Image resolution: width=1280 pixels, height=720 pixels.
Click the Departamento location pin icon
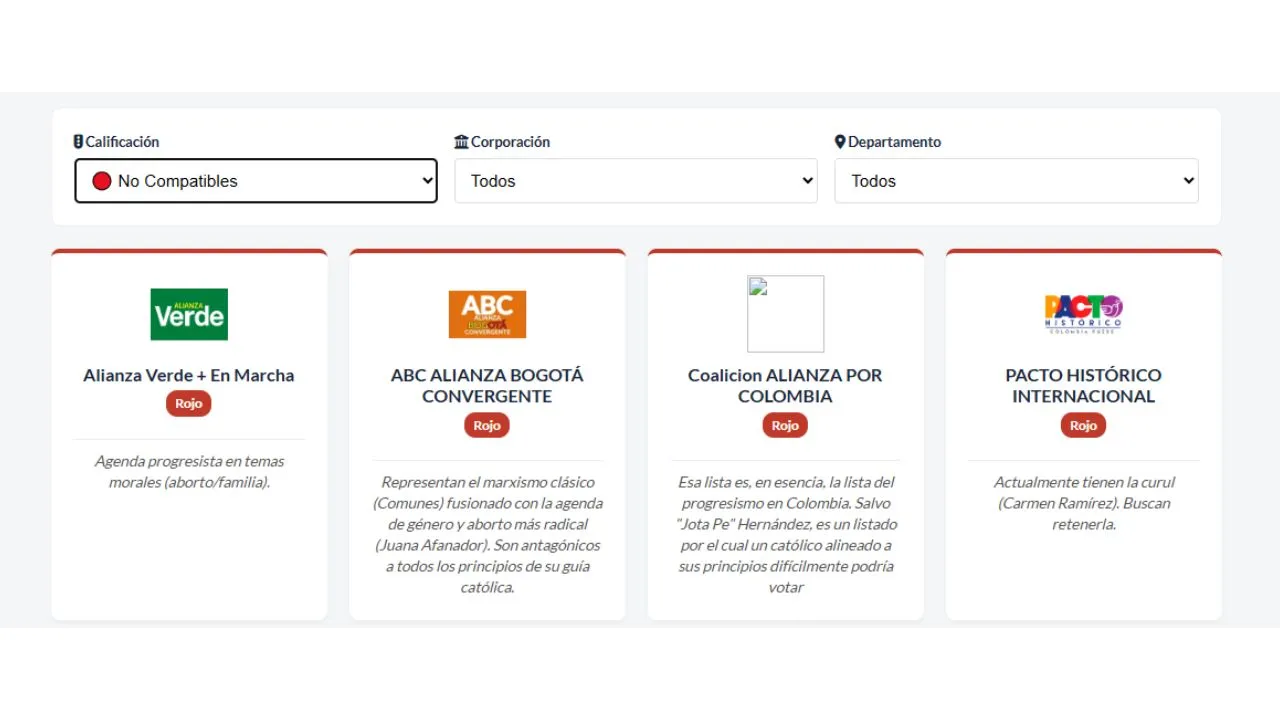coord(840,142)
